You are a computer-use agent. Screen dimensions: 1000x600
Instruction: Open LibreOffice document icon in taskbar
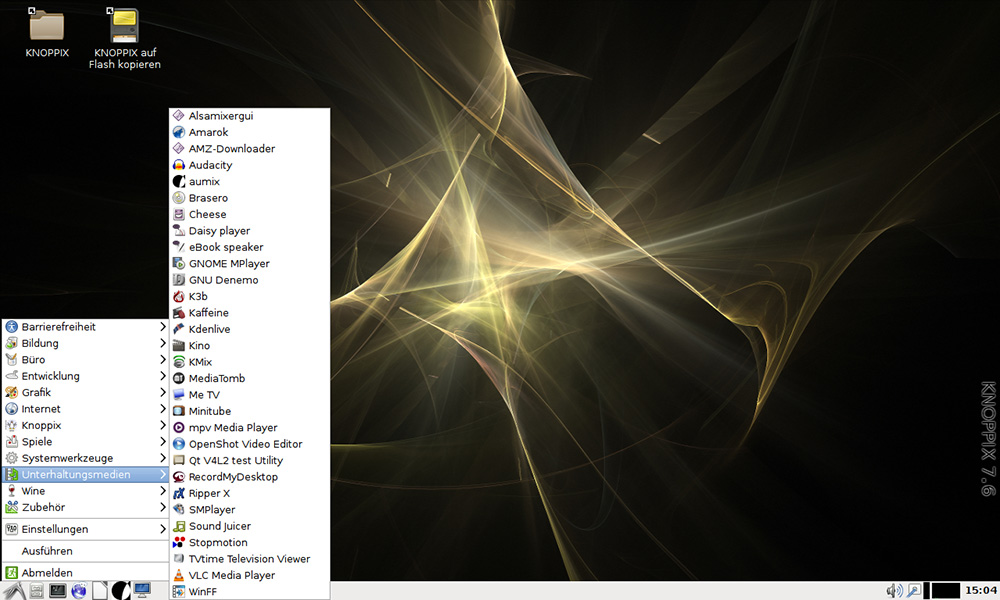[x=100, y=591]
